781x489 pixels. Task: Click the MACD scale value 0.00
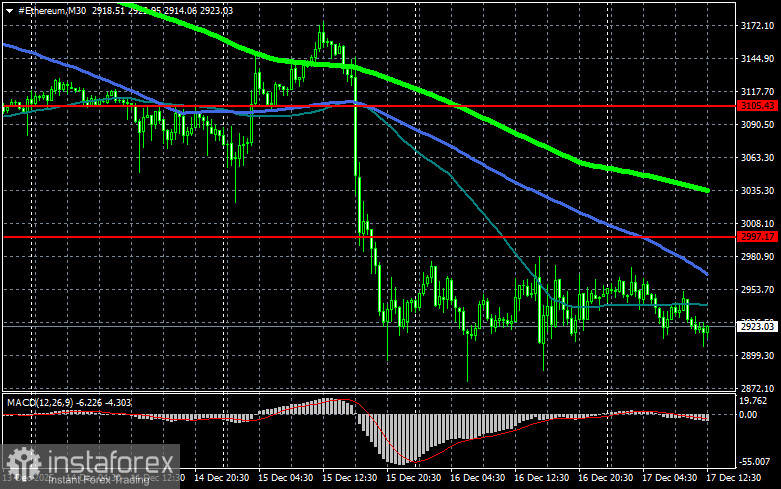tap(748, 414)
